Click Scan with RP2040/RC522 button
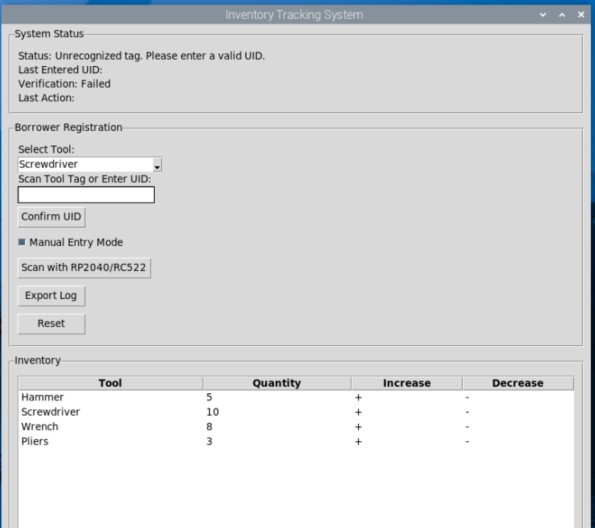The image size is (595, 528). pyautogui.click(x=84, y=268)
